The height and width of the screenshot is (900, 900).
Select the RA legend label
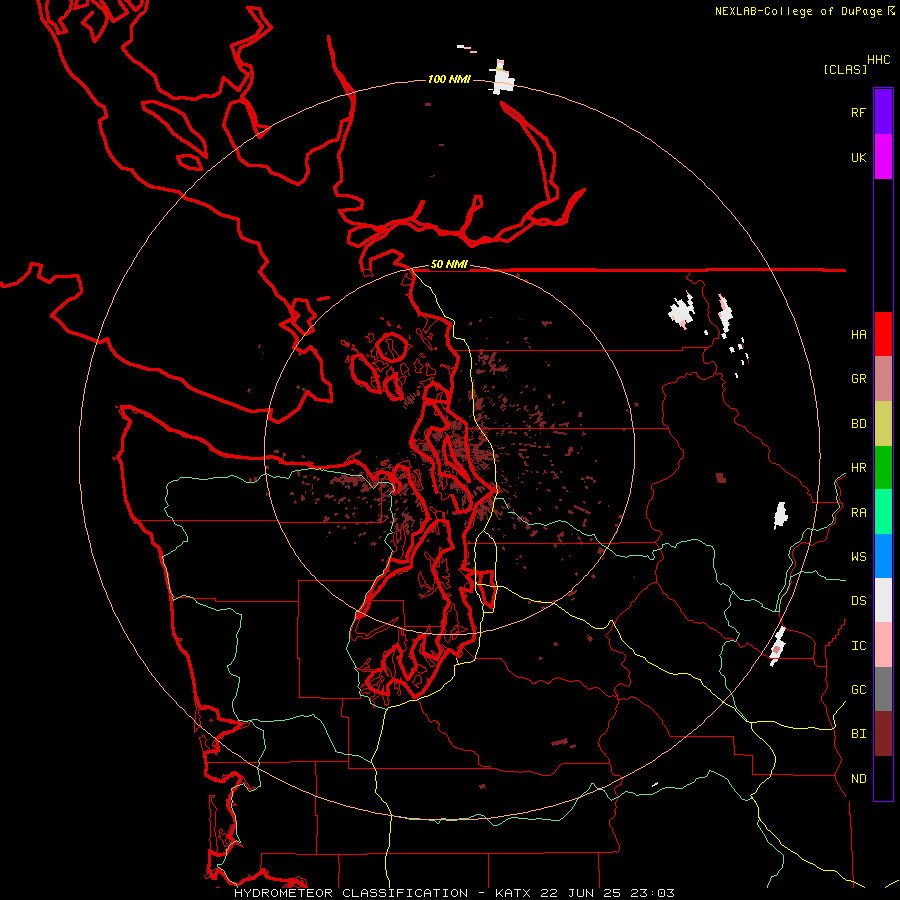(858, 513)
